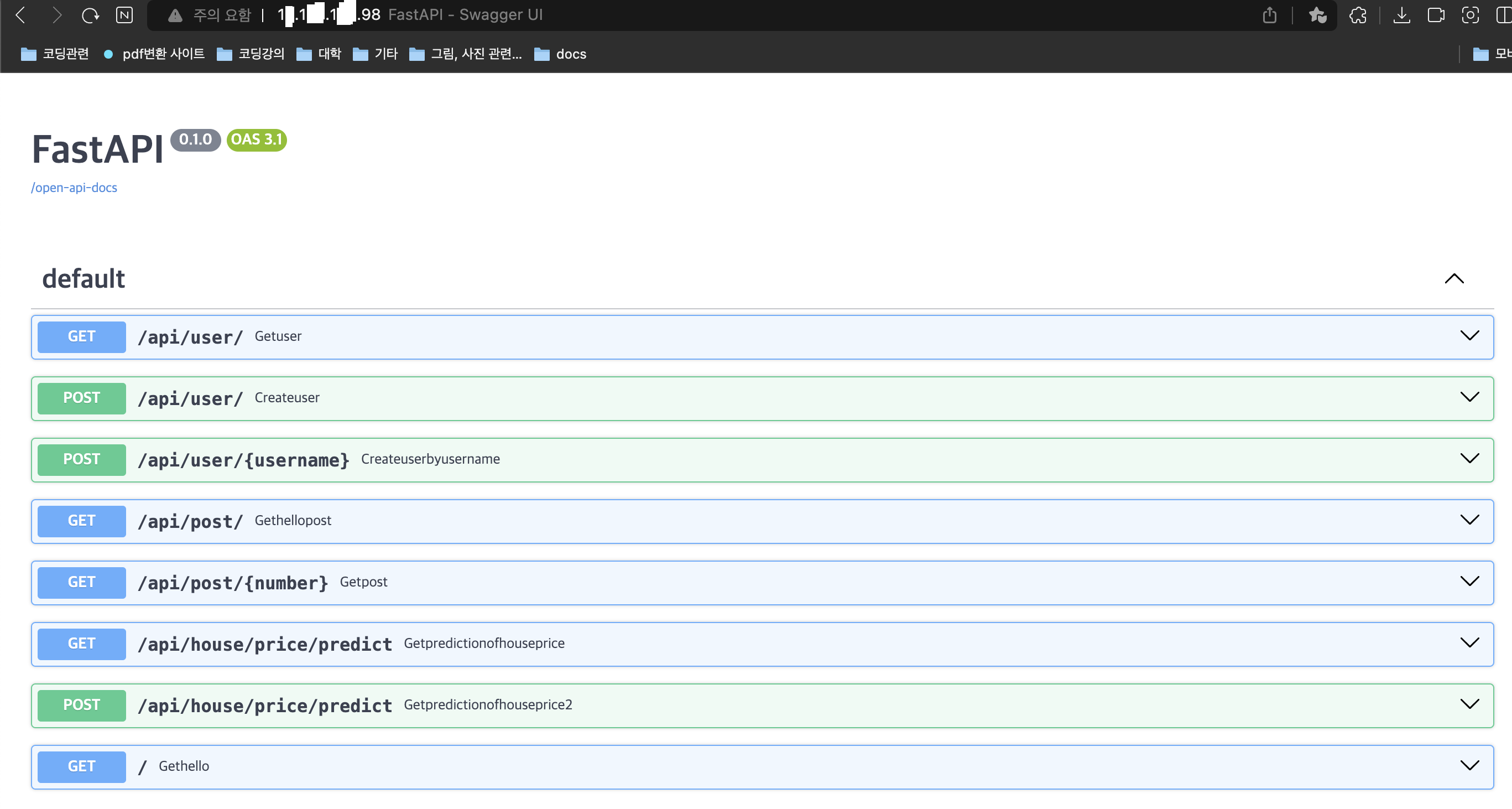This screenshot has height=809, width=1512.
Task: Open the docs bookmarks folder
Action: pos(561,54)
